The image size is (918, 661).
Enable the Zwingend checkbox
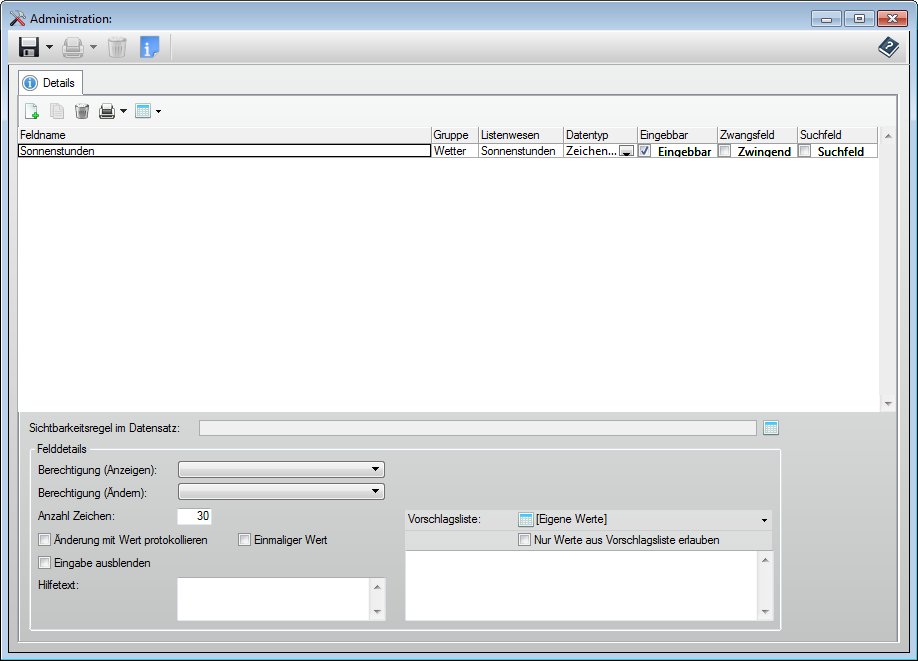[x=725, y=151]
